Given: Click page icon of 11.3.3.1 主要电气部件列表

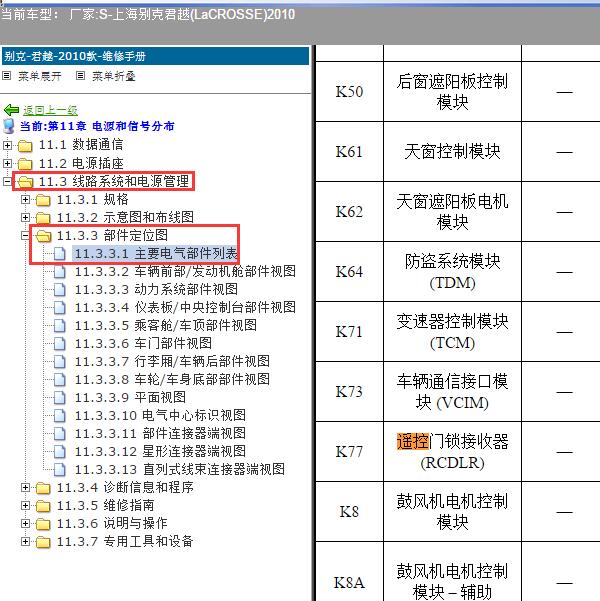Looking at the screenshot, I should click(59, 253).
